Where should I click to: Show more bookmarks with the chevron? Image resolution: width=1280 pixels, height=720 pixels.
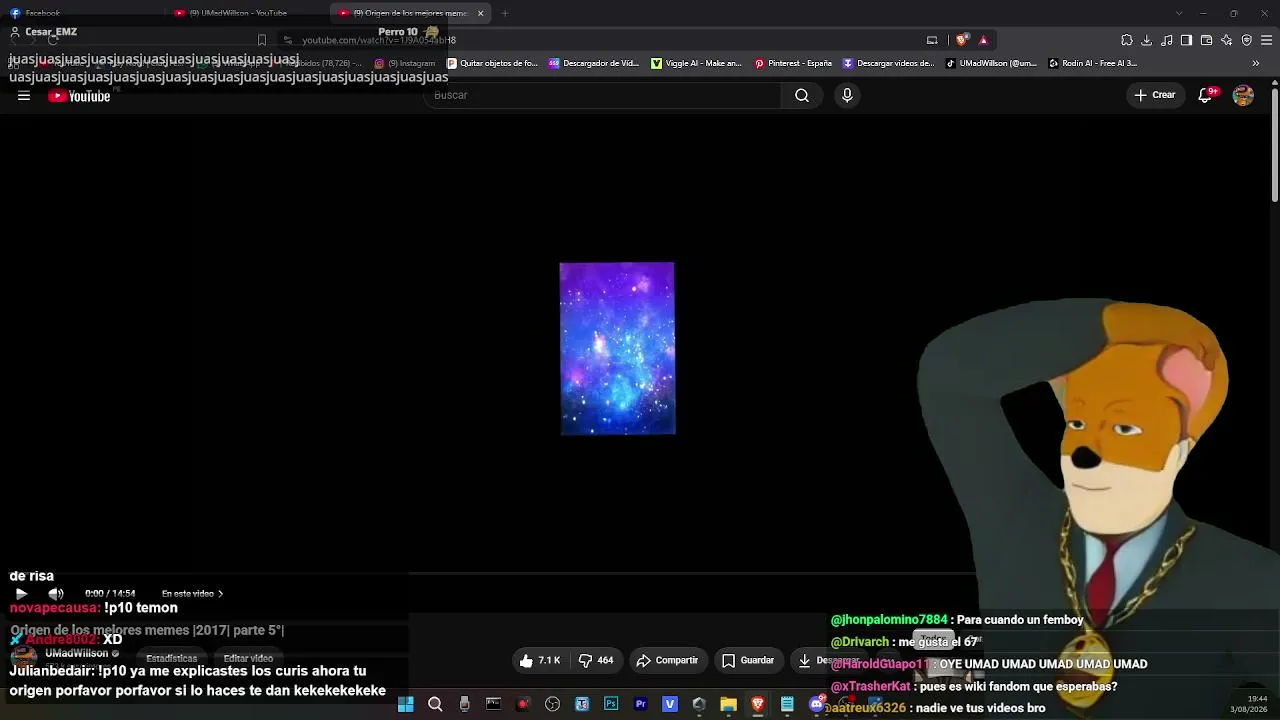tap(1256, 63)
